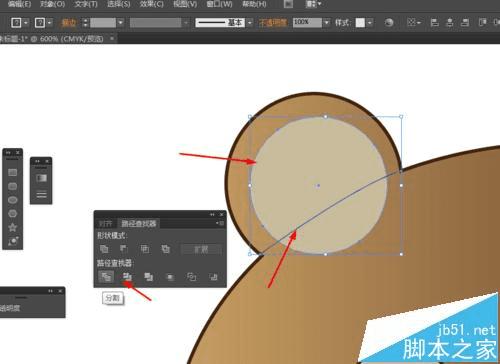500x364 pixels.
Task: Open the stroke color swatch dropdown arrow
Action: pos(50,23)
